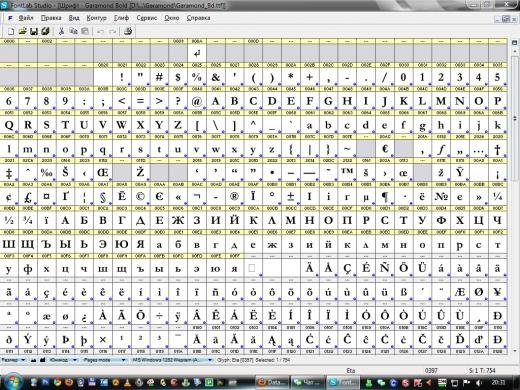Screen dimensions: 520x390
Task: Select the Euro € glyph cell
Action: (385, 149)
